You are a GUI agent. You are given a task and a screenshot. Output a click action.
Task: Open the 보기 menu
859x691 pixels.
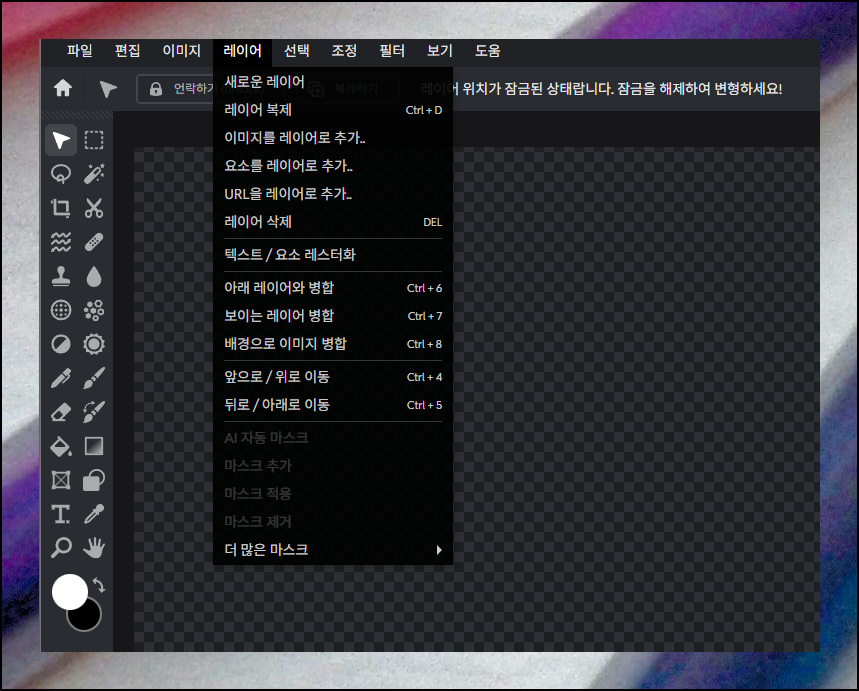click(x=440, y=51)
